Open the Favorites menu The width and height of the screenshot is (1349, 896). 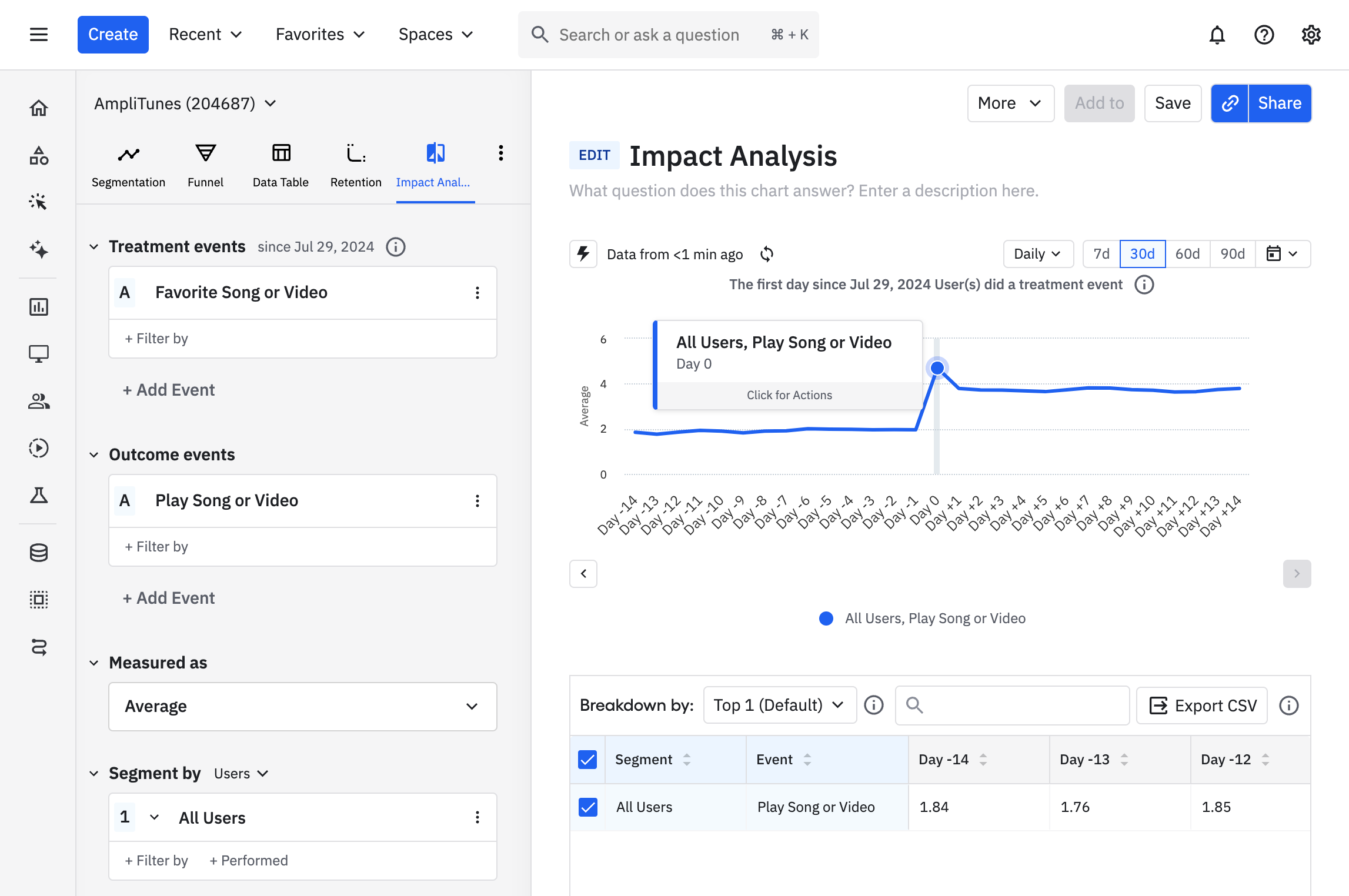pos(320,35)
